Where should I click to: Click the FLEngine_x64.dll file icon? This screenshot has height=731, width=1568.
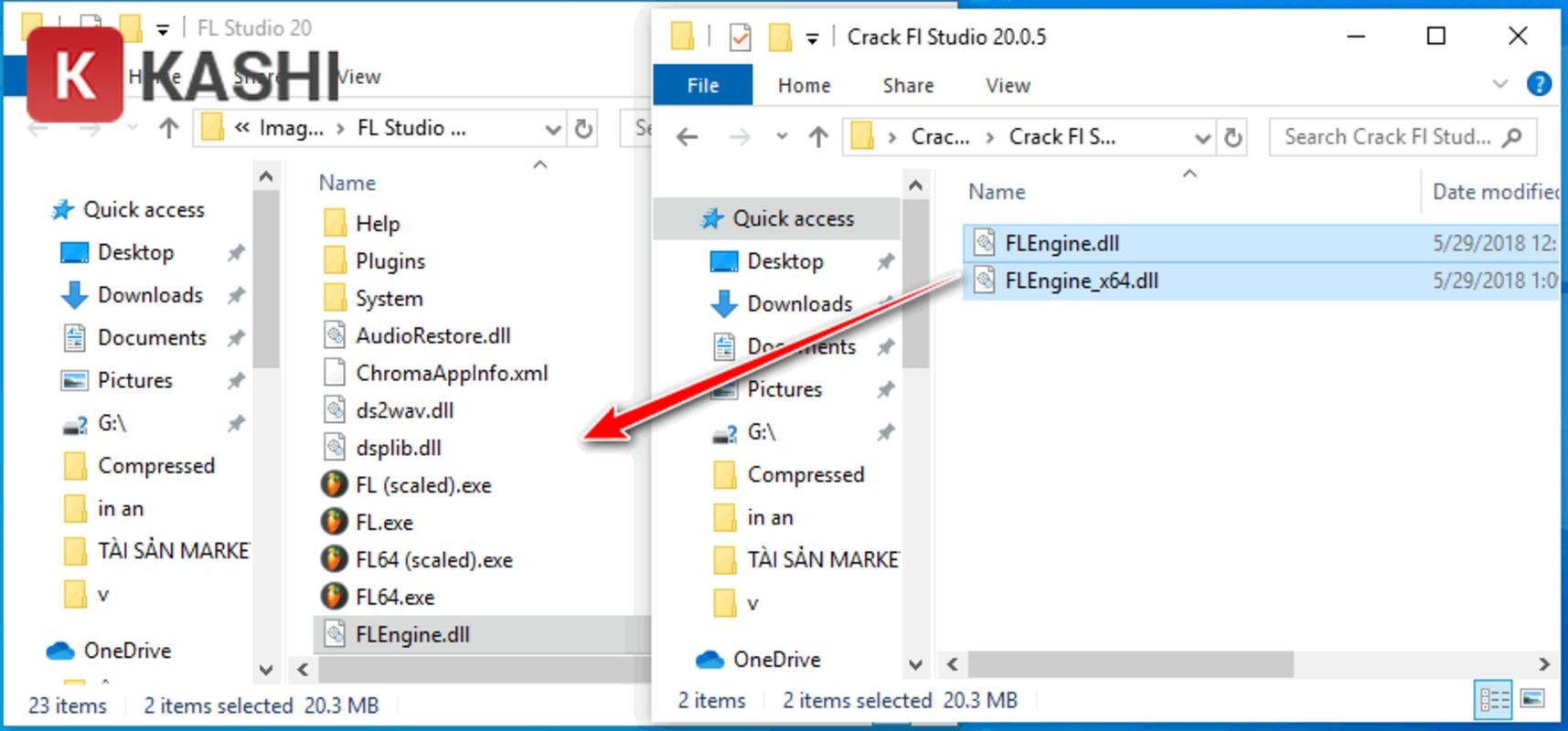click(x=984, y=280)
